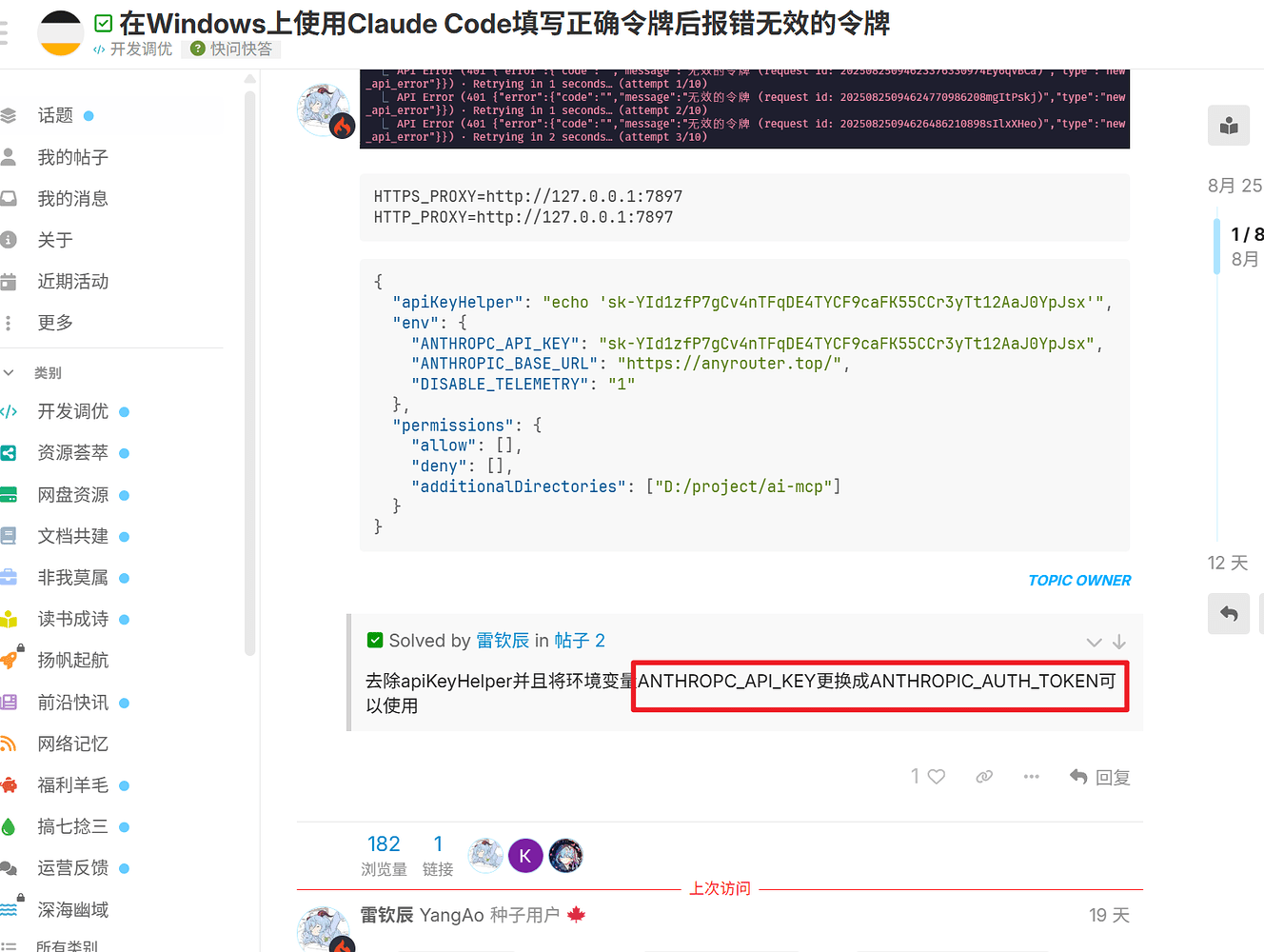The height and width of the screenshot is (952, 1264).
Task: Click the topic timeline progress scroller
Action: (x=1217, y=247)
